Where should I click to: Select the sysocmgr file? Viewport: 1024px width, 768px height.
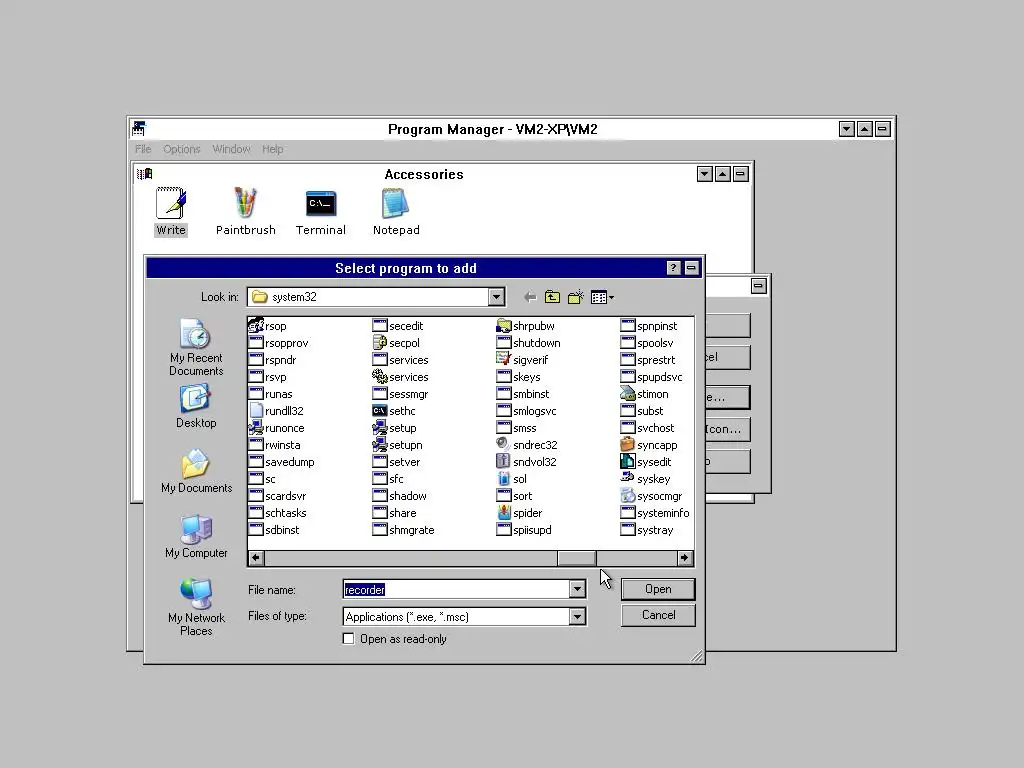coord(652,495)
